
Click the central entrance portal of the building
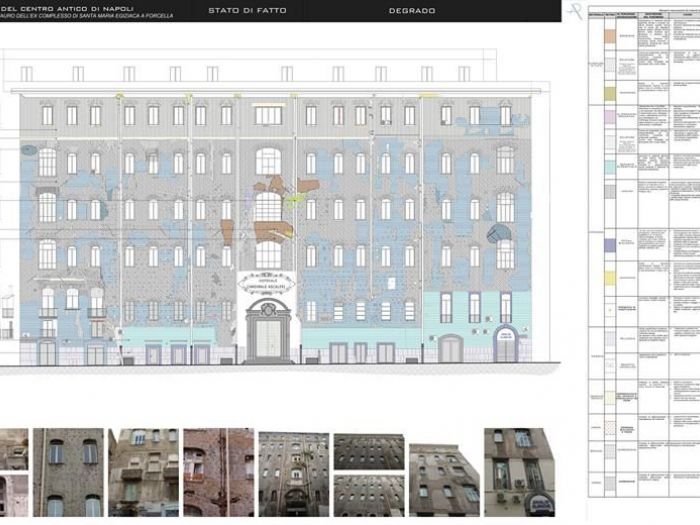pyautogui.click(x=268, y=337)
